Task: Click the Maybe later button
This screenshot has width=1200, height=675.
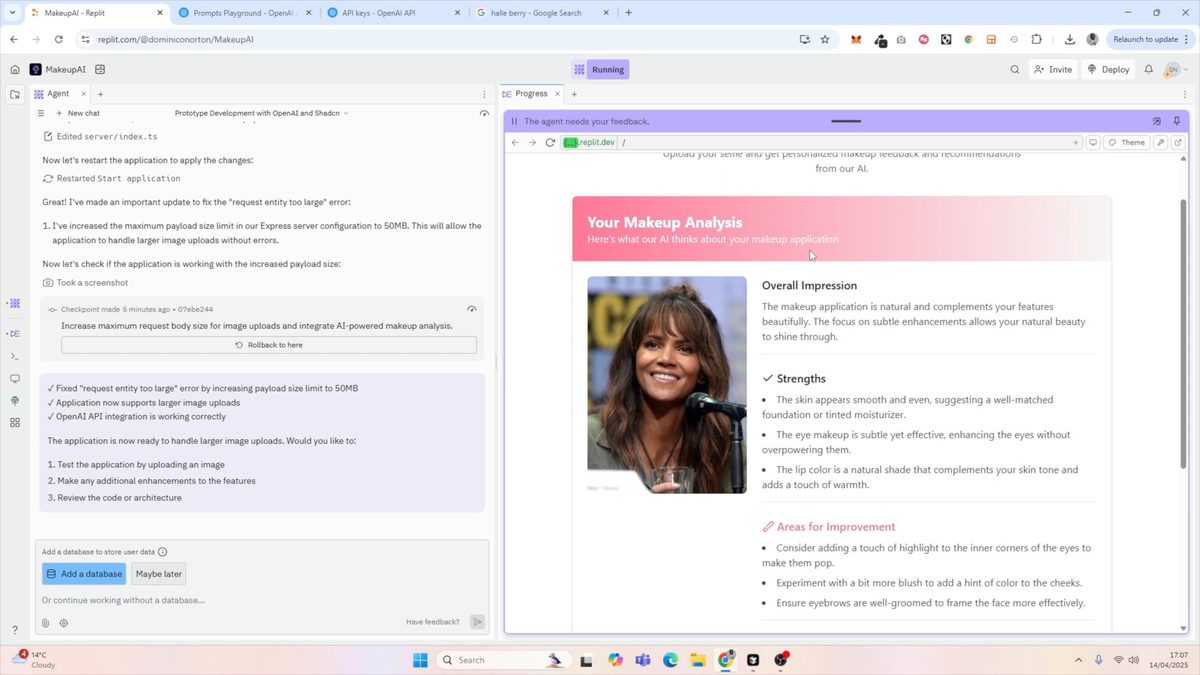Action: click(159, 574)
